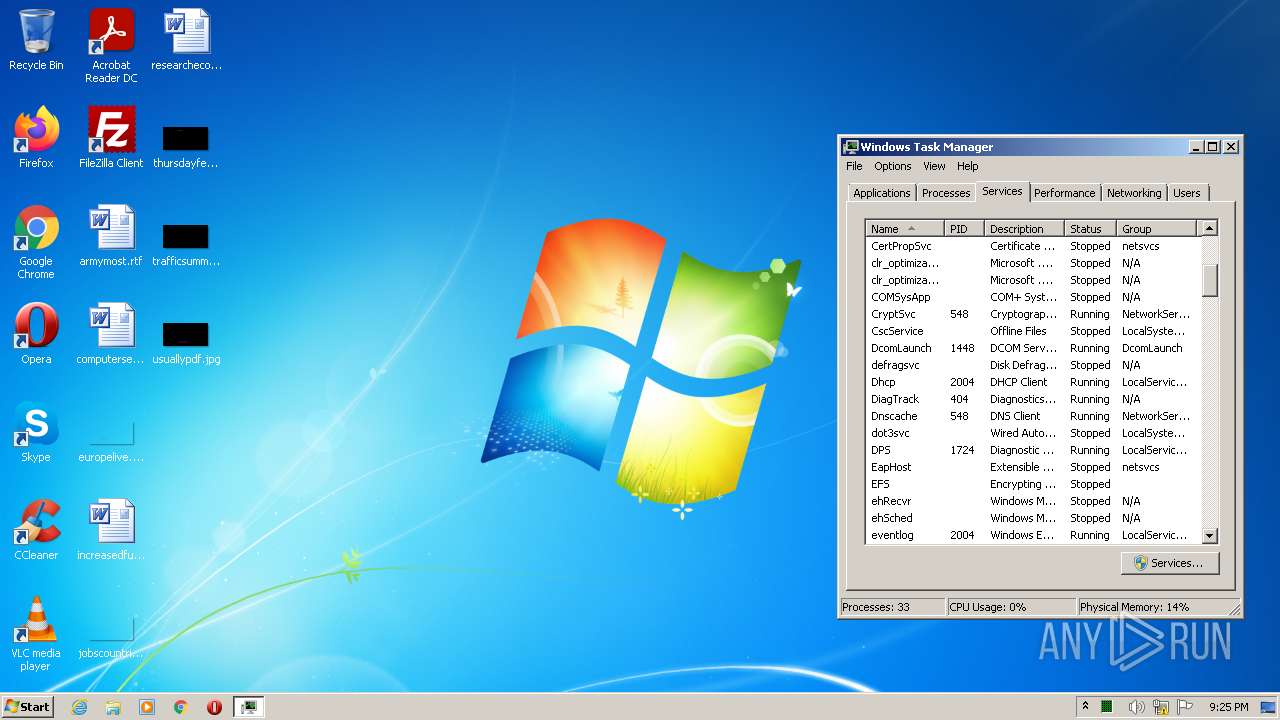
Task: Click the taskbar clock showing 9:25 PM
Action: [x=1228, y=707]
